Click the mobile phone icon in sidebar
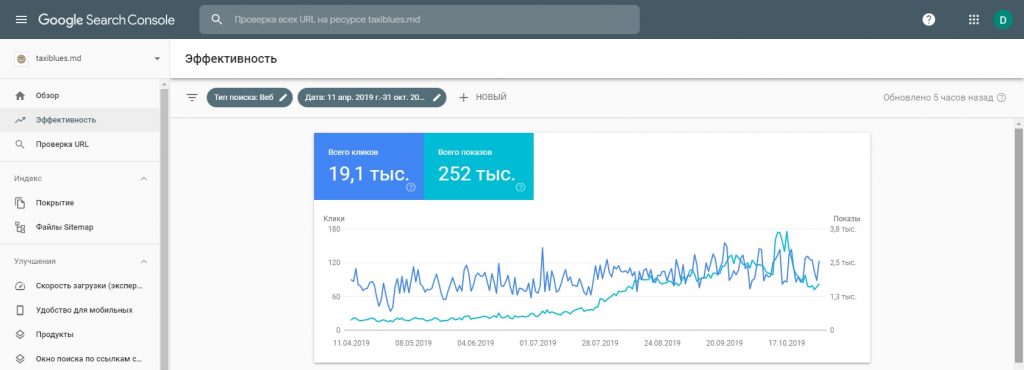 (x=20, y=310)
